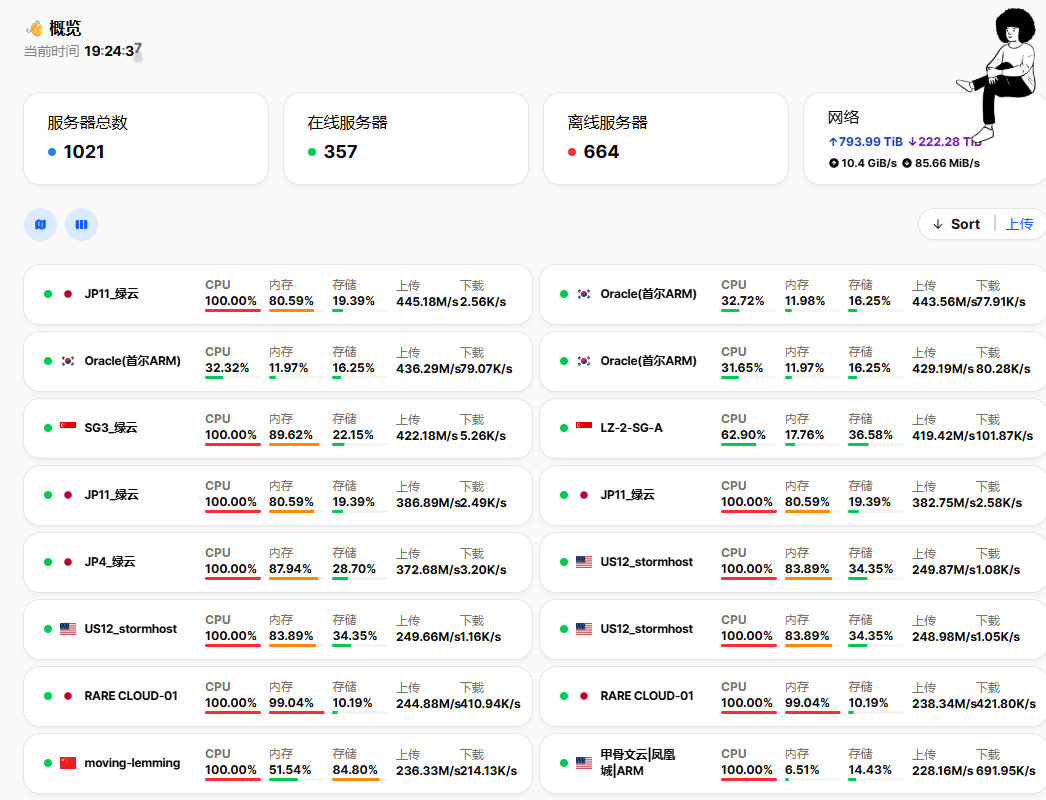Click green status dot on JP4_绿云 card
The height and width of the screenshot is (800, 1046).
click(x=48, y=562)
